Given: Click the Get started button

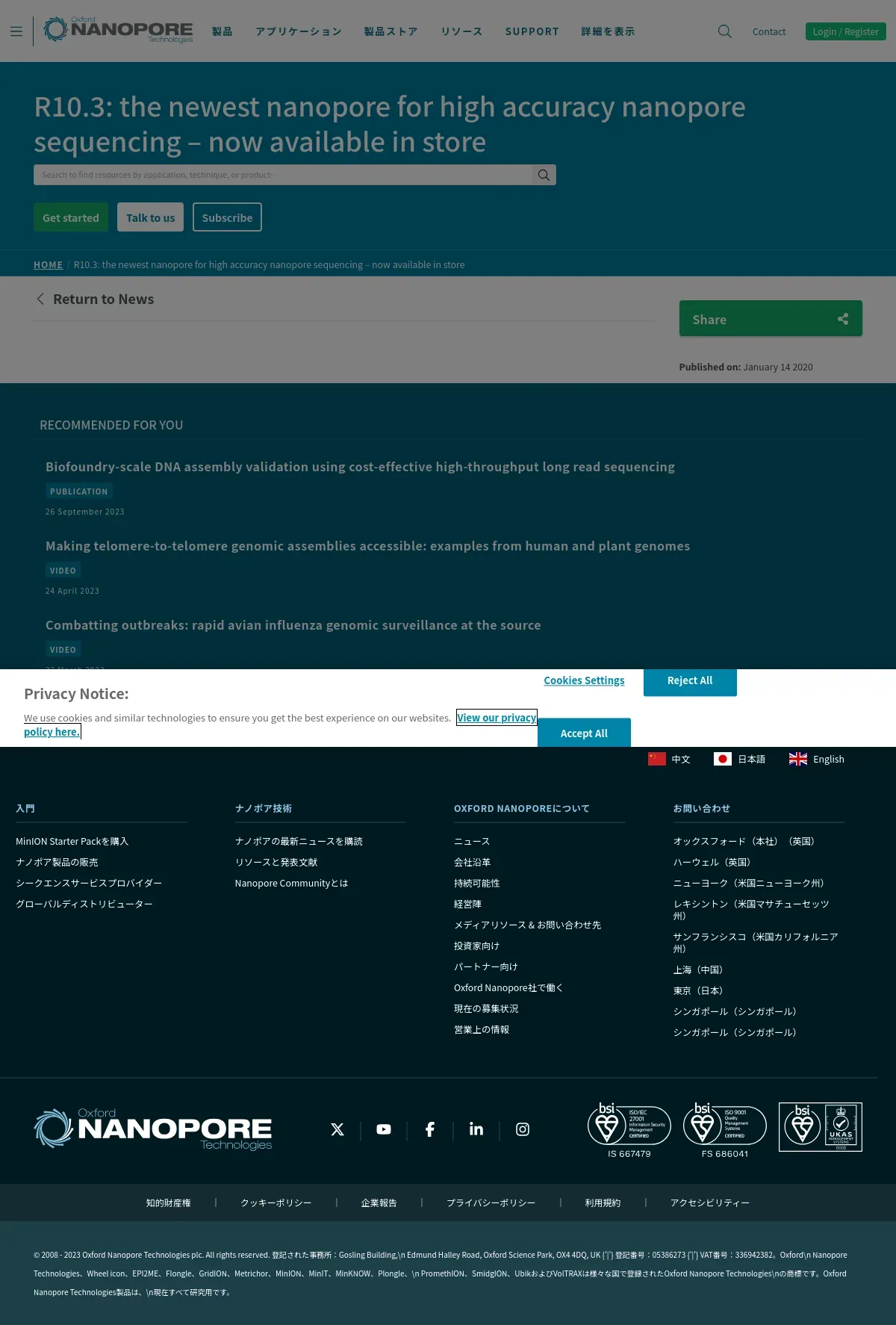Looking at the screenshot, I should (71, 217).
